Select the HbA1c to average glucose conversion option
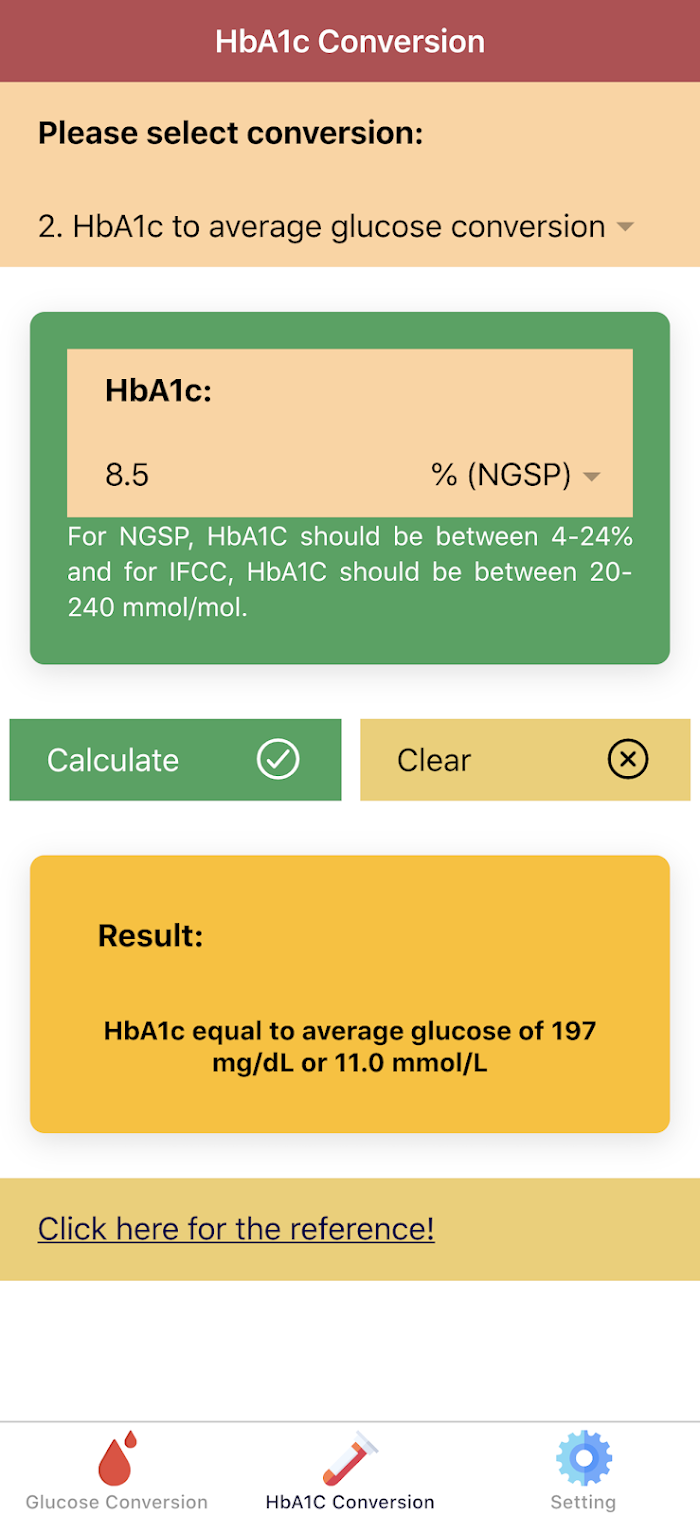Viewport: 700px width, 1516px height. click(x=321, y=227)
